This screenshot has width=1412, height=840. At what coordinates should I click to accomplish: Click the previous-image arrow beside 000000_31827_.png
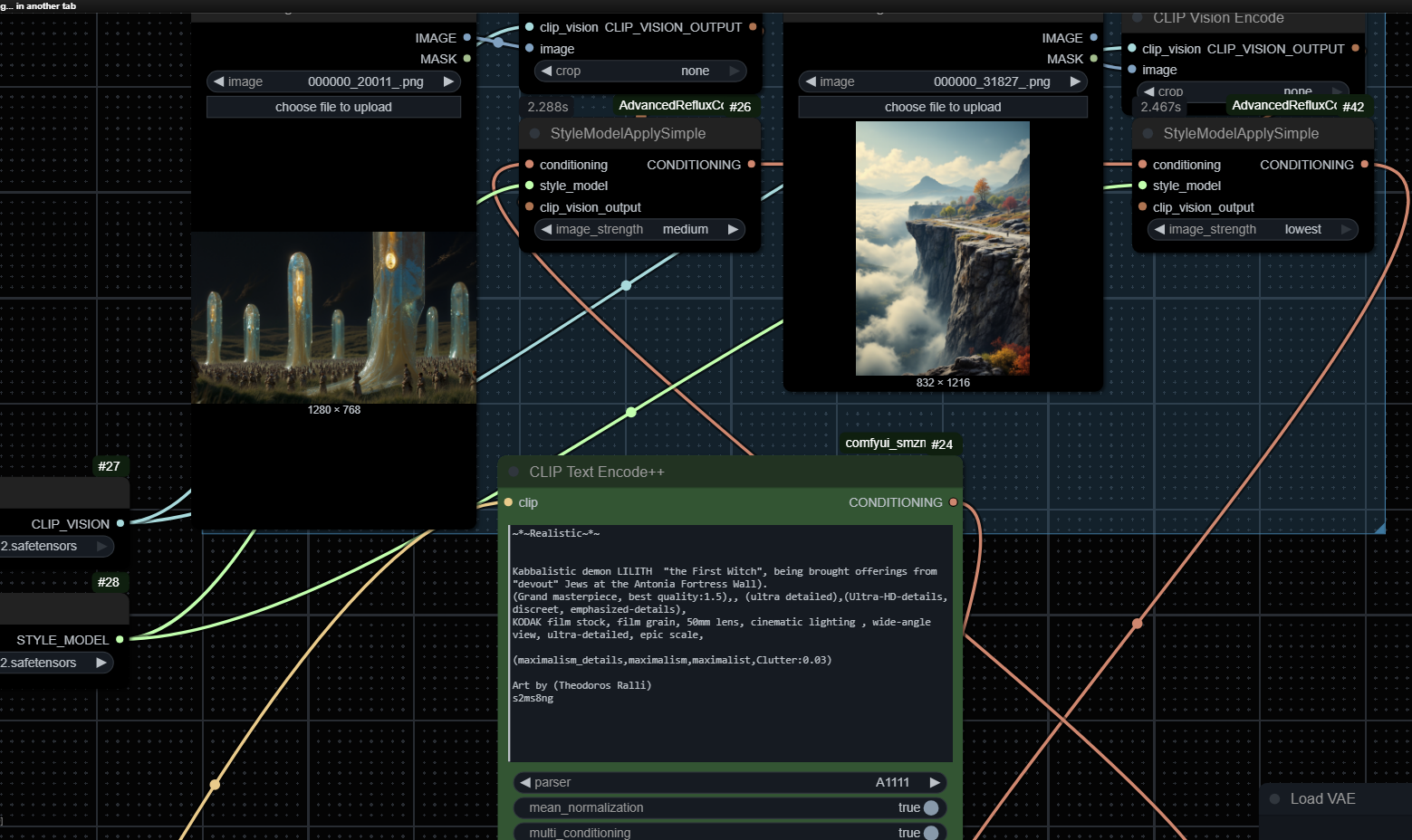811,81
